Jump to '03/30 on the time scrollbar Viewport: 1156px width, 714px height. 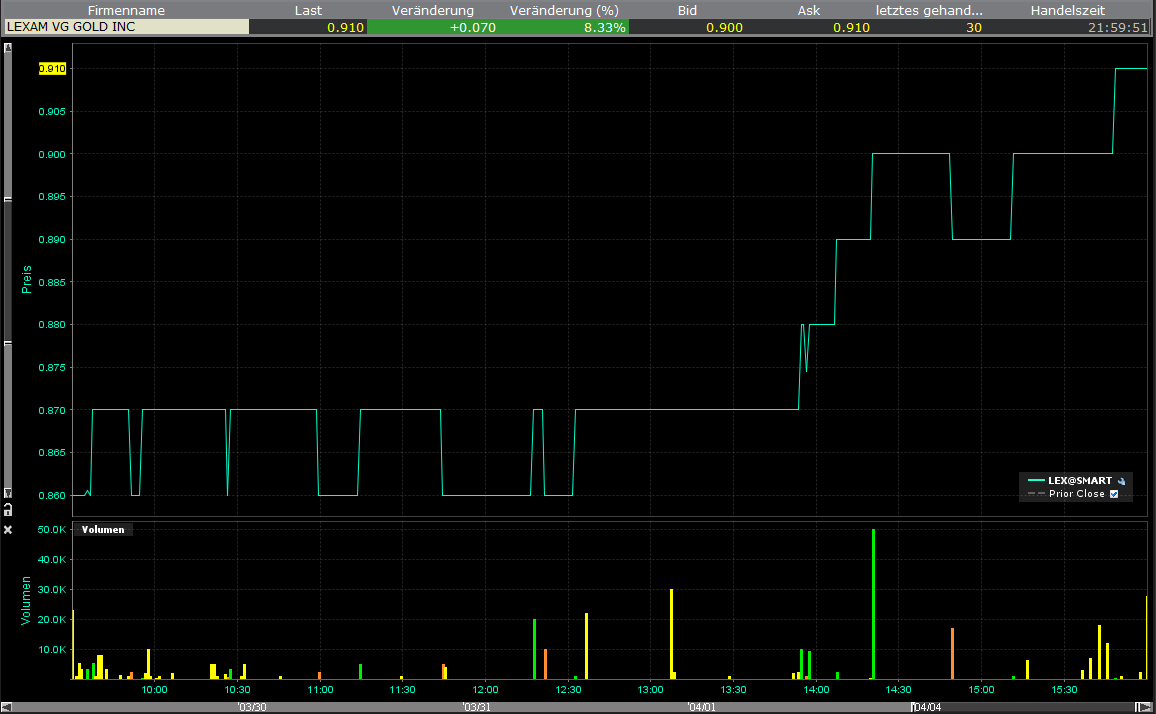pos(252,707)
